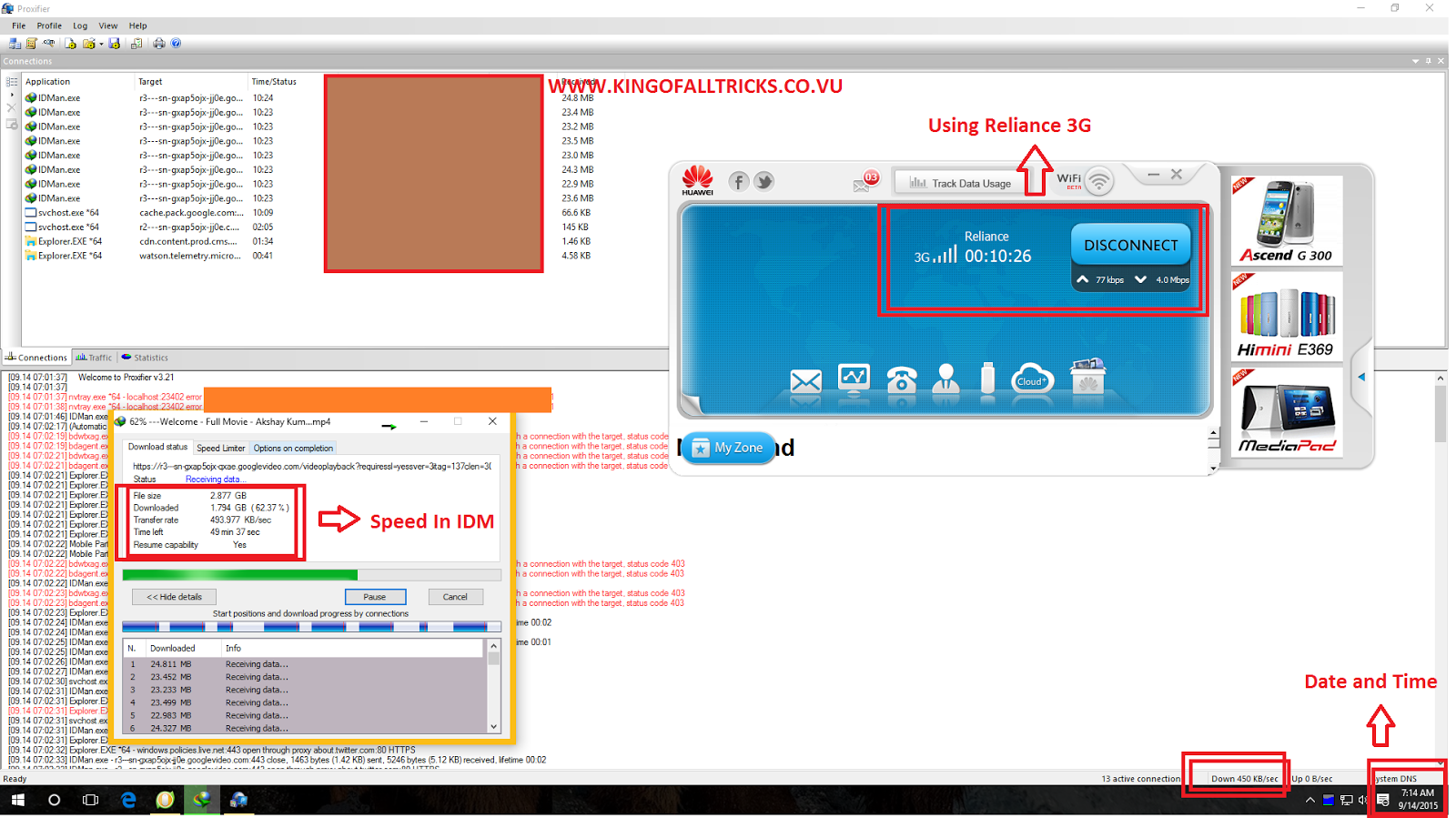The width and height of the screenshot is (1456, 818).
Task: Select the Connections tab at bottom
Action: (36, 358)
